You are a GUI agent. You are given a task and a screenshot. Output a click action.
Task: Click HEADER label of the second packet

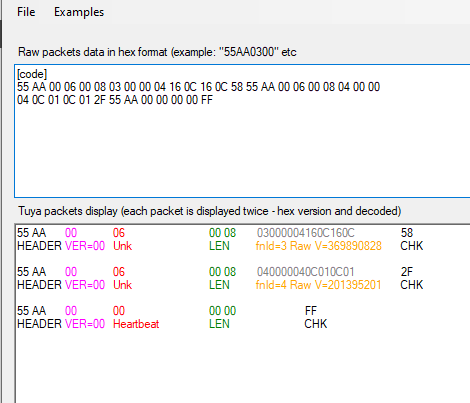(39, 285)
